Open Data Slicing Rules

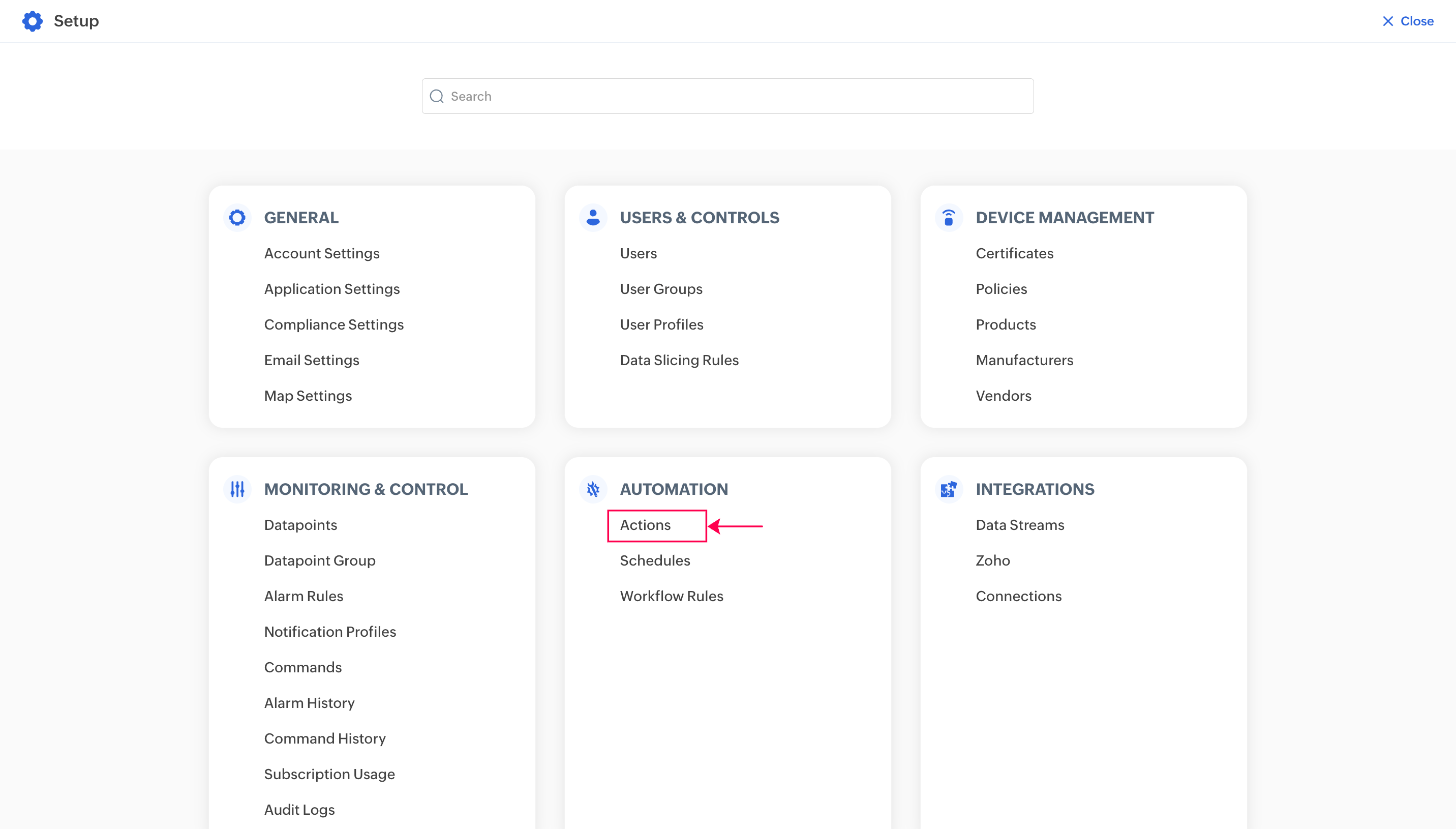679,361
